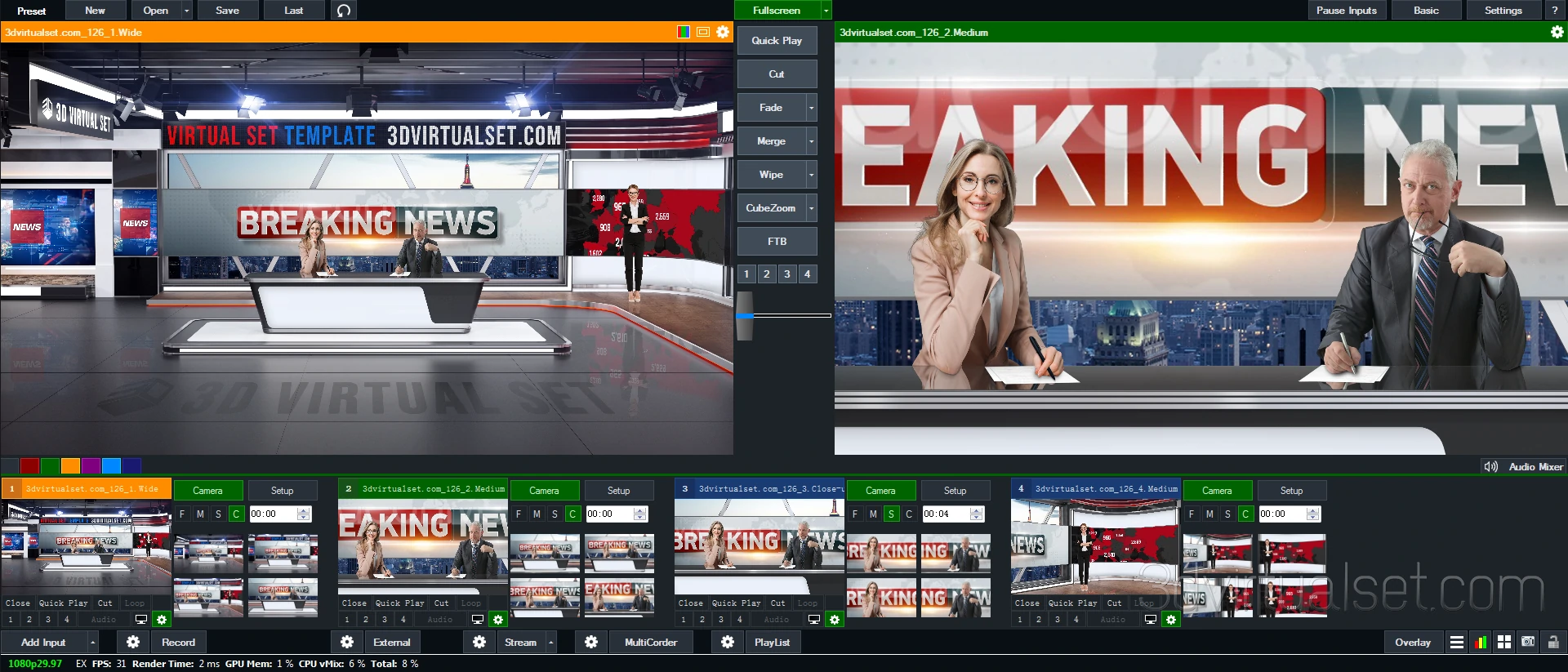Screen dimensions: 1568x672
Task: Click monitor icon on input 1
Action: tap(141, 620)
